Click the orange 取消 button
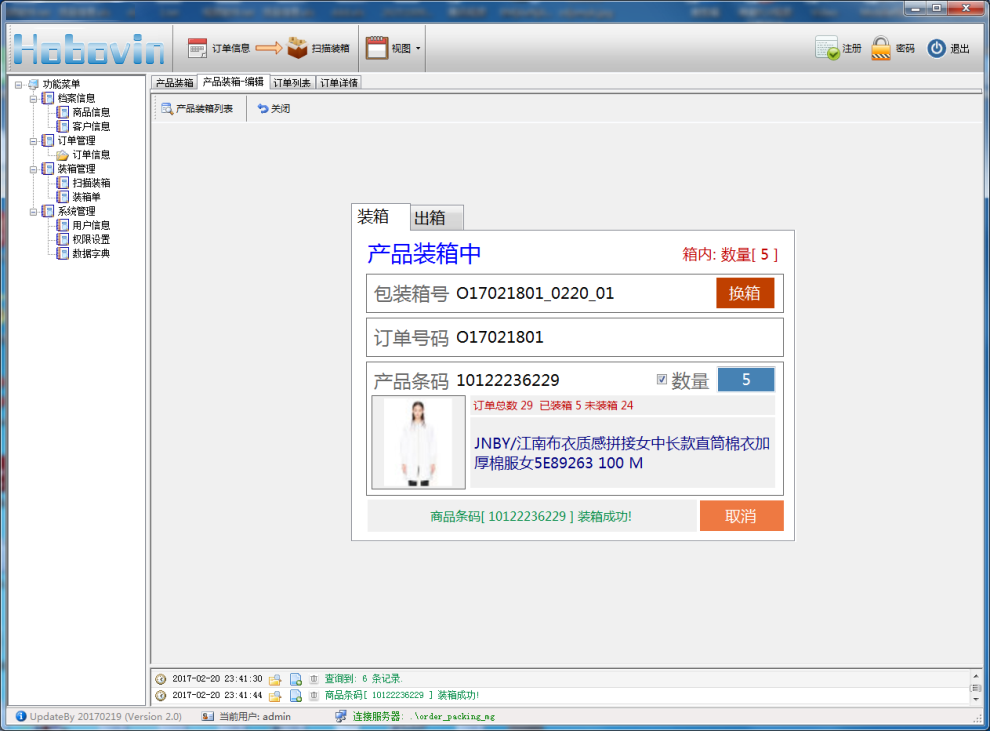Screen dimensions: 990x731 tap(740, 516)
